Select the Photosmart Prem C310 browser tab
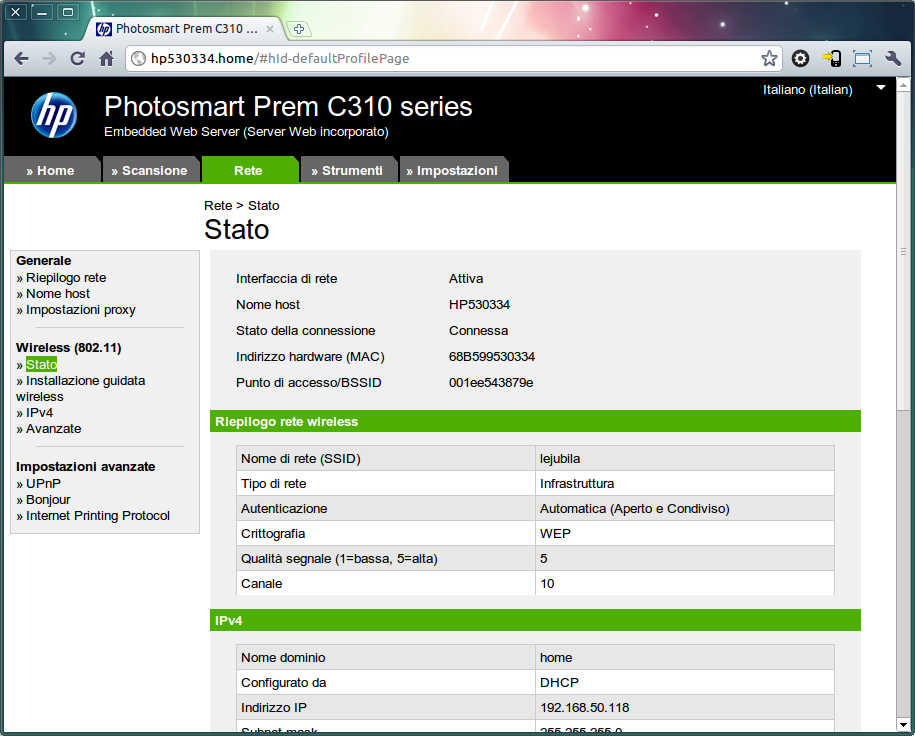This screenshot has width=915, height=736. pyautogui.click(x=186, y=29)
